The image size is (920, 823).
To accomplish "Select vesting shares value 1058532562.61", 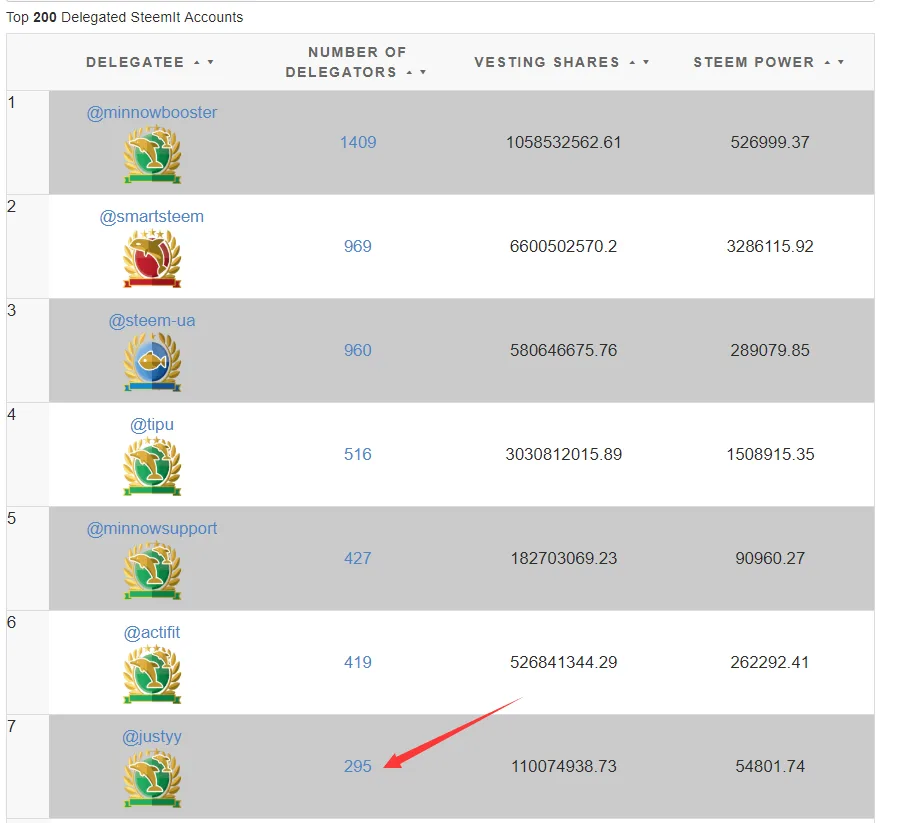I will (x=563, y=142).
